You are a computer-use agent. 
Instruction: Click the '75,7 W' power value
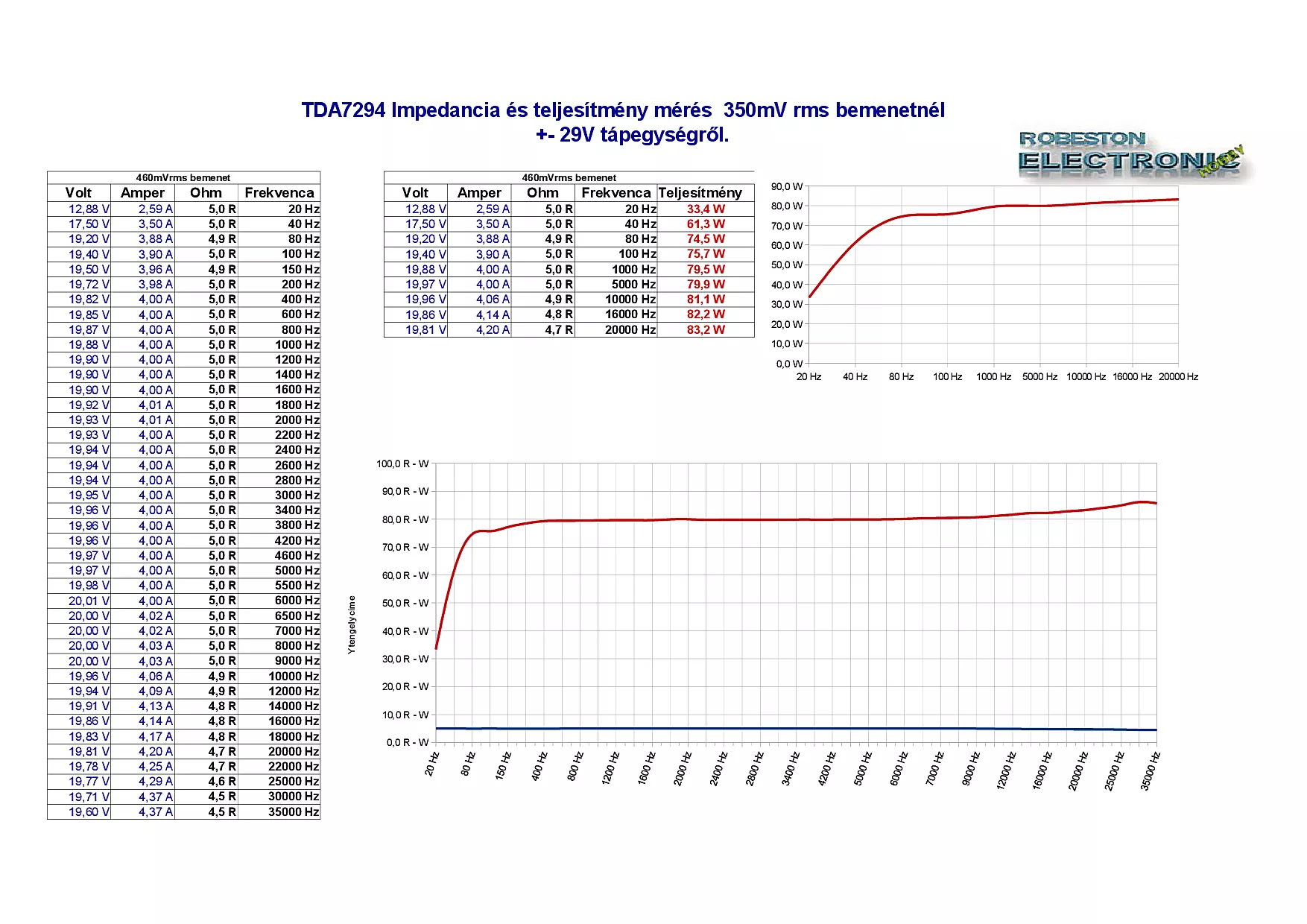(706, 254)
